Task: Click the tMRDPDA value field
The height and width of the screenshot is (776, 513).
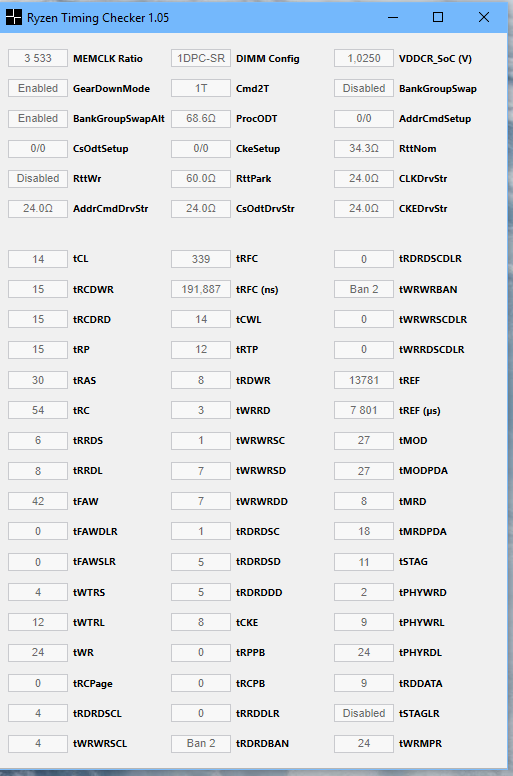Action: (x=364, y=532)
